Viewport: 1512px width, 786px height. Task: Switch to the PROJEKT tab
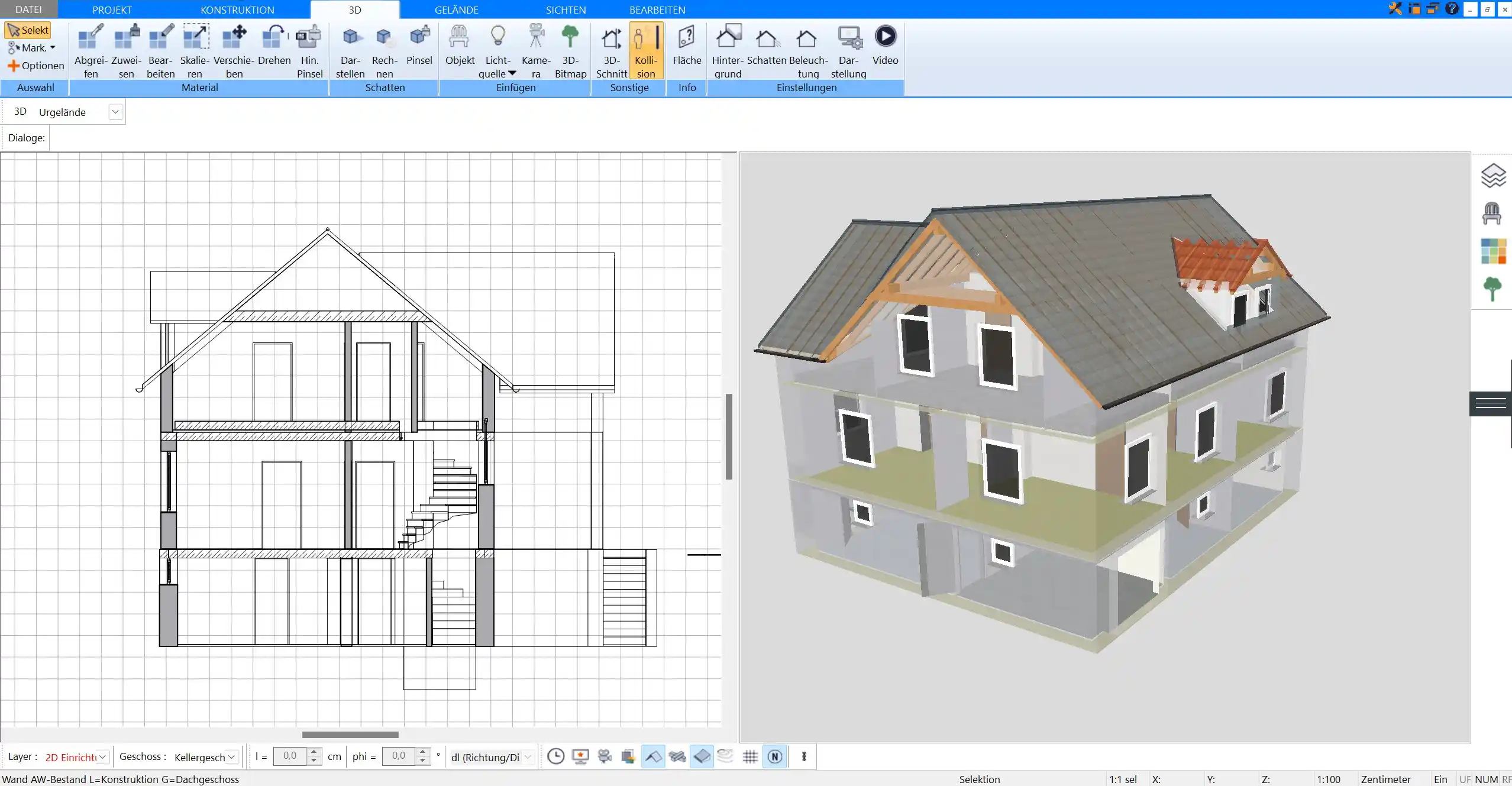pyautogui.click(x=112, y=9)
